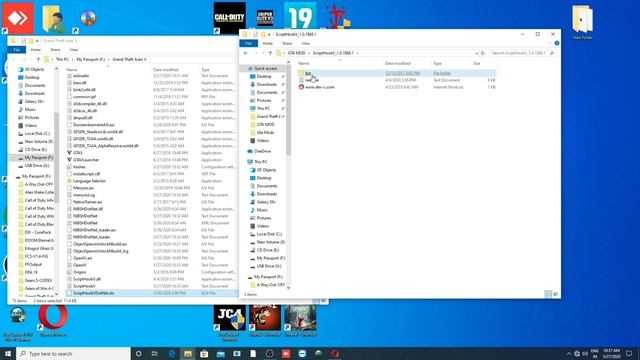This screenshot has height=360, width=640.
Task: Select GTA MOD in ScriptHookV navigation pane
Action: pyautogui.click(x=265, y=124)
